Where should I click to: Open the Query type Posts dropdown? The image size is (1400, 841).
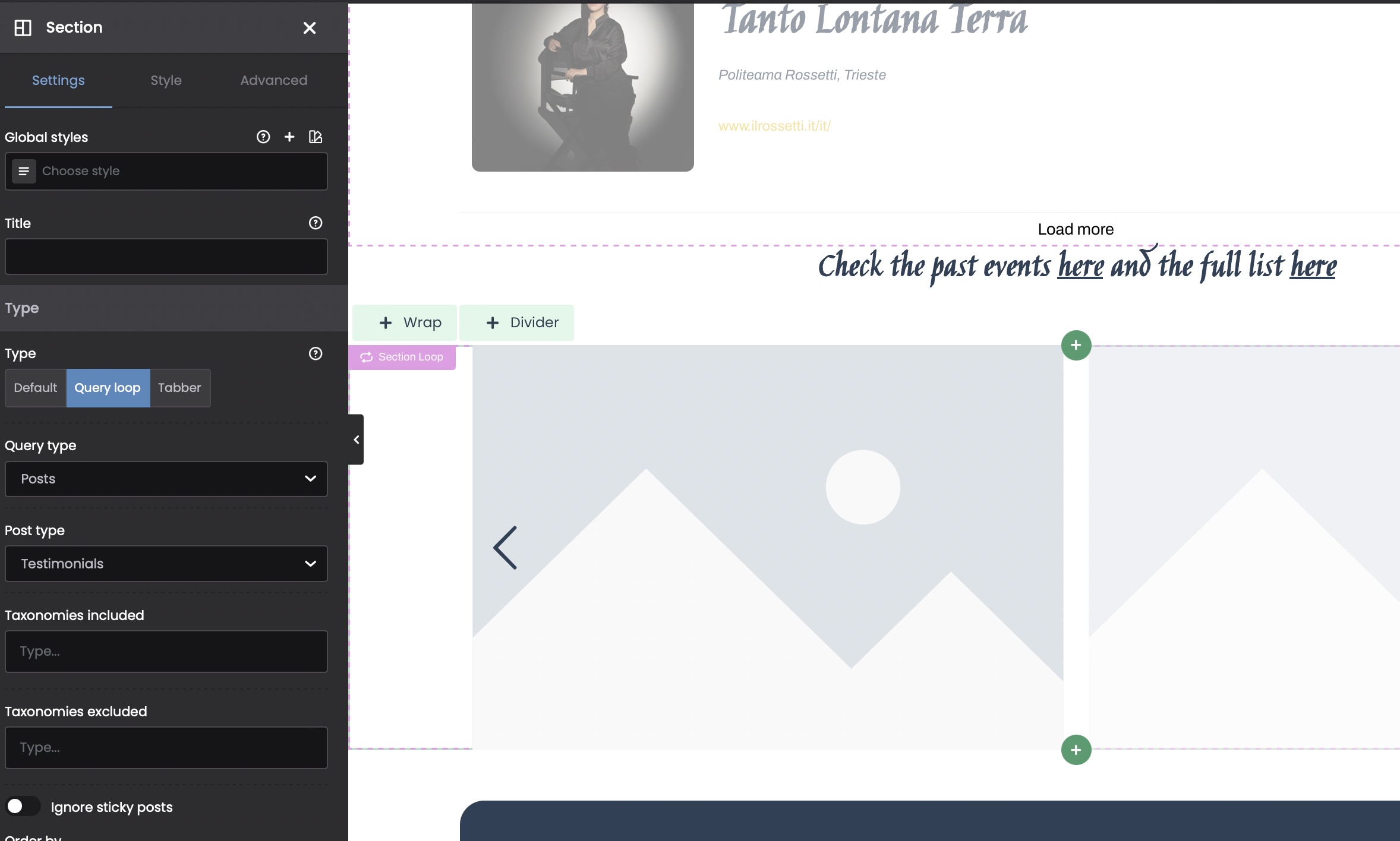pos(166,479)
